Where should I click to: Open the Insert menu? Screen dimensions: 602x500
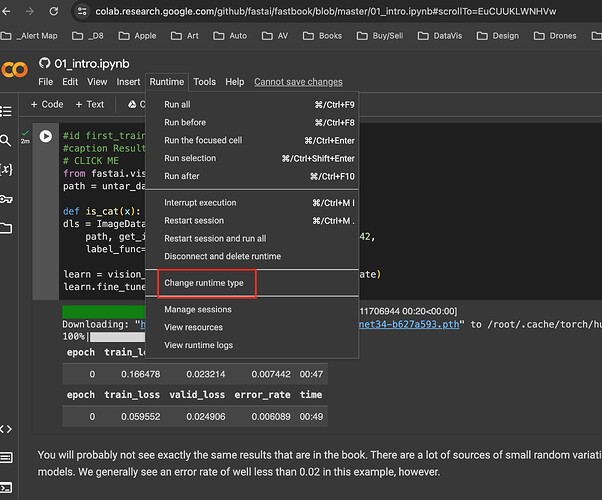(128, 82)
